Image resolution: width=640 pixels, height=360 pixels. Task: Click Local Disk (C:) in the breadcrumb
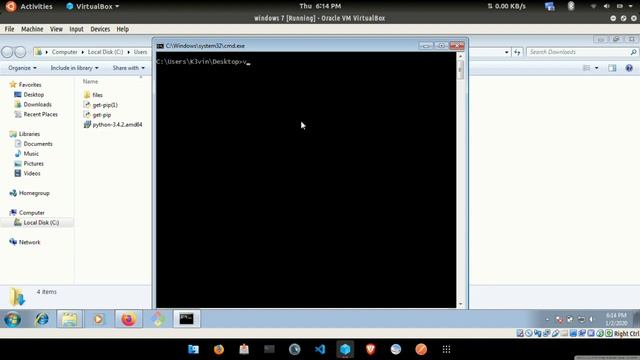pyautogui.click(x=105, y=52)
